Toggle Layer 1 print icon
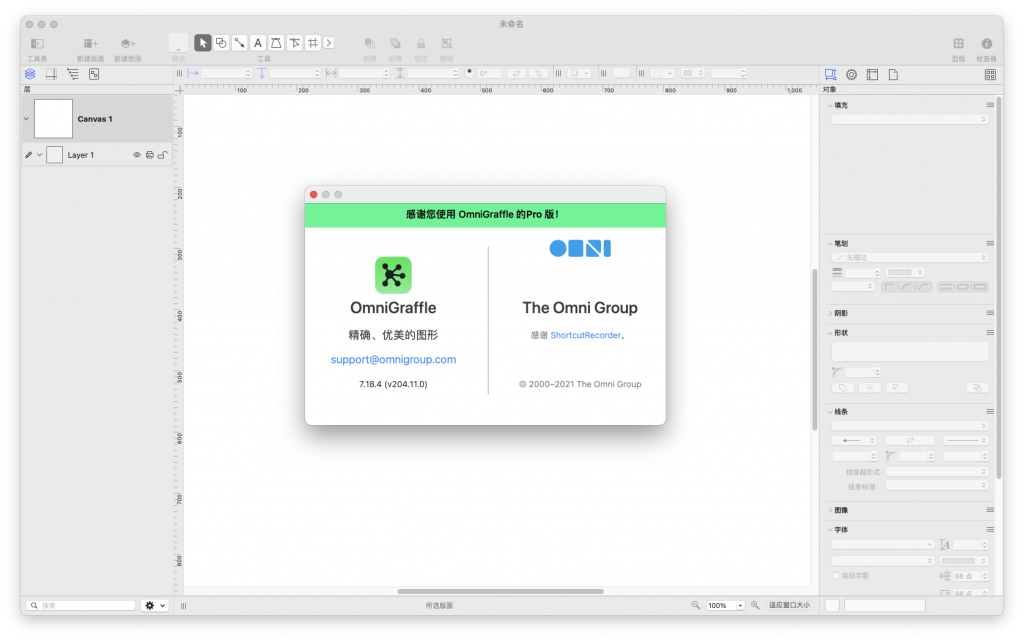This screenshot has height=641, width=1024. 150,155
